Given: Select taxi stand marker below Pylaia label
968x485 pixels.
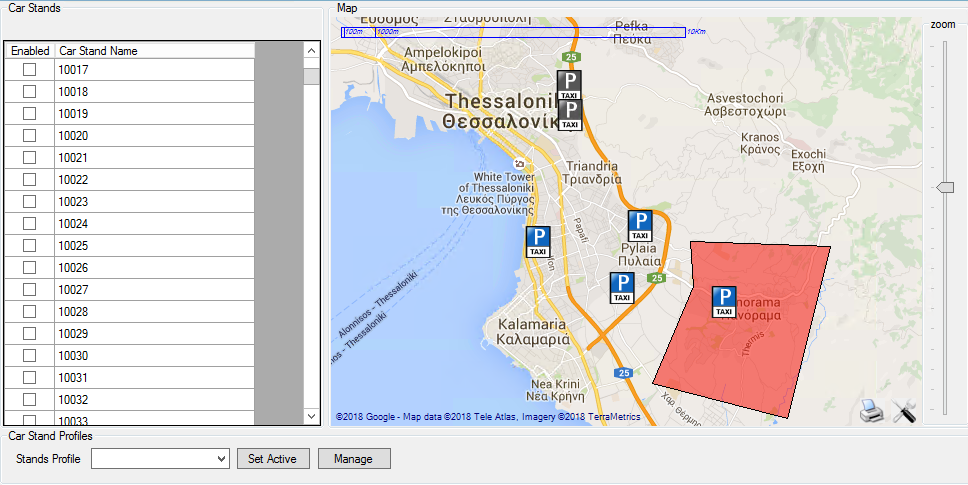Looking at the screenshot, I should click(622, 288).
